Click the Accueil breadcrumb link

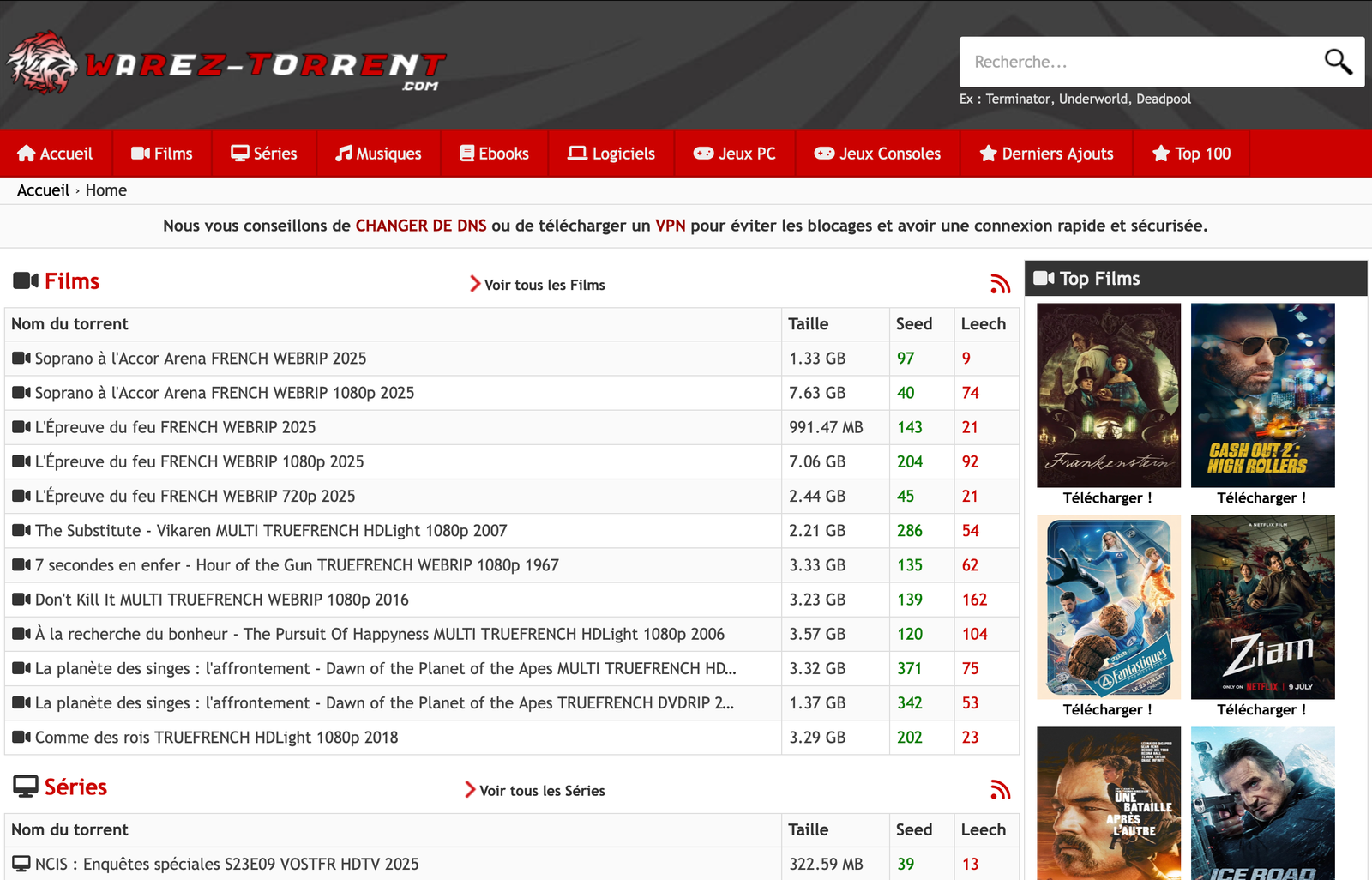pyautogui.click(x=43, y=190)
